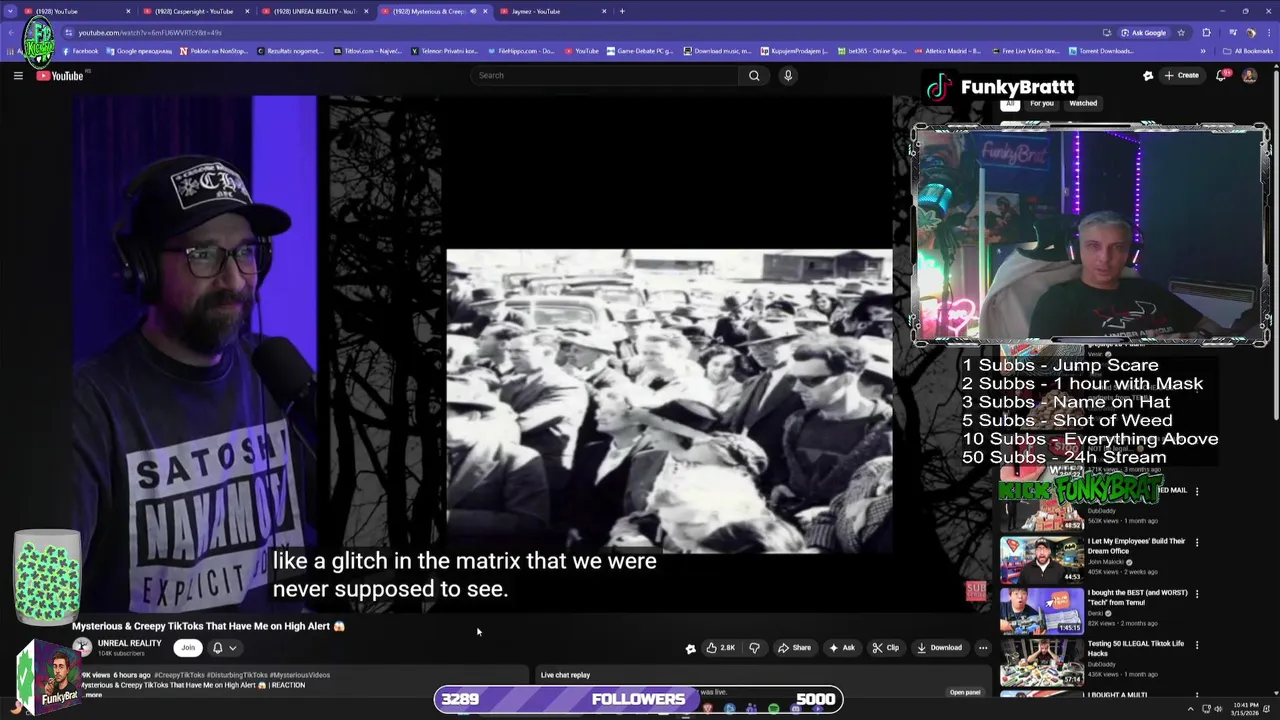The image size is (1280, 720).
Task: Open 'I bought the BEST (and WORST)' thumbnail
Action: [x=1041, y=611]
